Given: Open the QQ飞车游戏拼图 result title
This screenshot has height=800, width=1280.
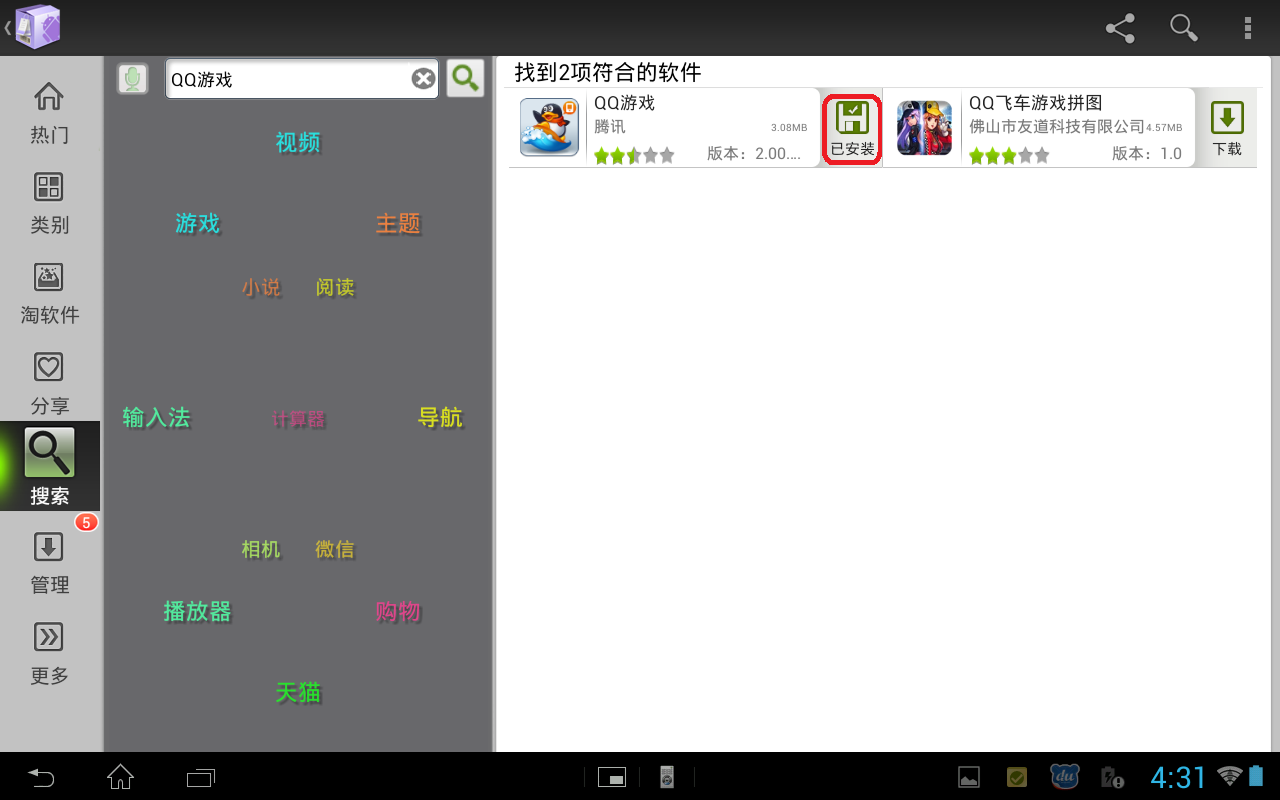Looking at the screenshot, I should coord(1035,102).
